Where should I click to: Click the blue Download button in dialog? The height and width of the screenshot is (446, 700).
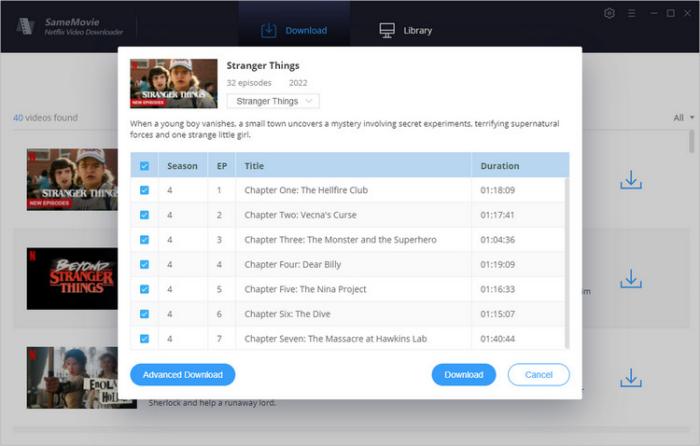[463, 375]
